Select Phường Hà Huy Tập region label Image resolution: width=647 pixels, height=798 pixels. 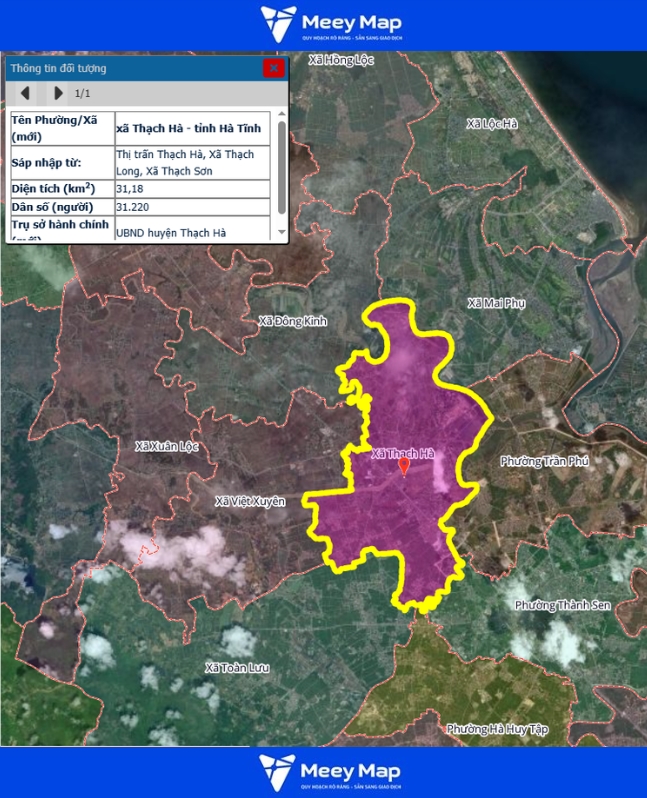[497, 730]
